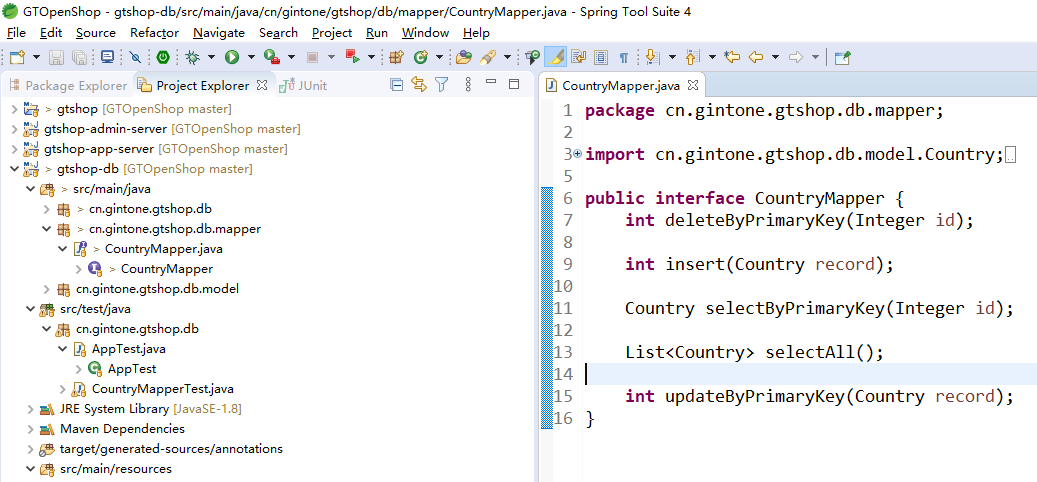Viewport: 1037px width, 482px height.
Task: Click the Pin Editor icon
Action: click(842, 58)
